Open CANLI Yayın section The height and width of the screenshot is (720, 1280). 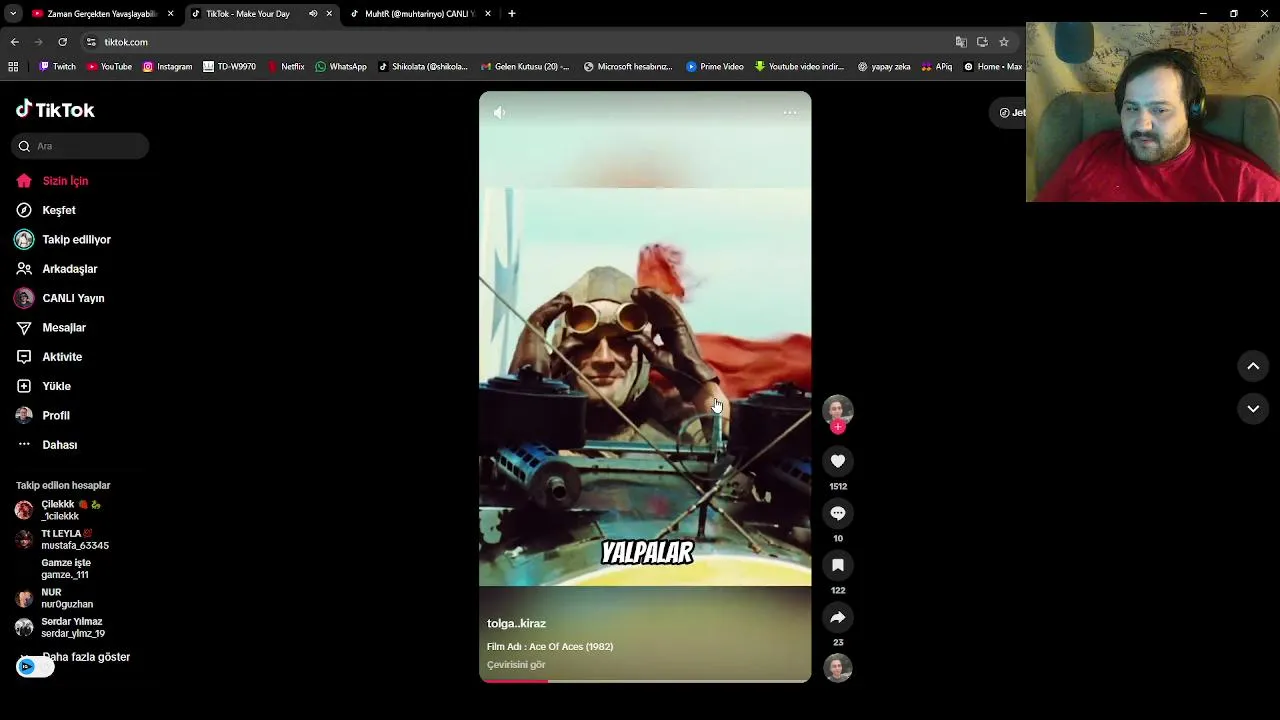[60, 298]
